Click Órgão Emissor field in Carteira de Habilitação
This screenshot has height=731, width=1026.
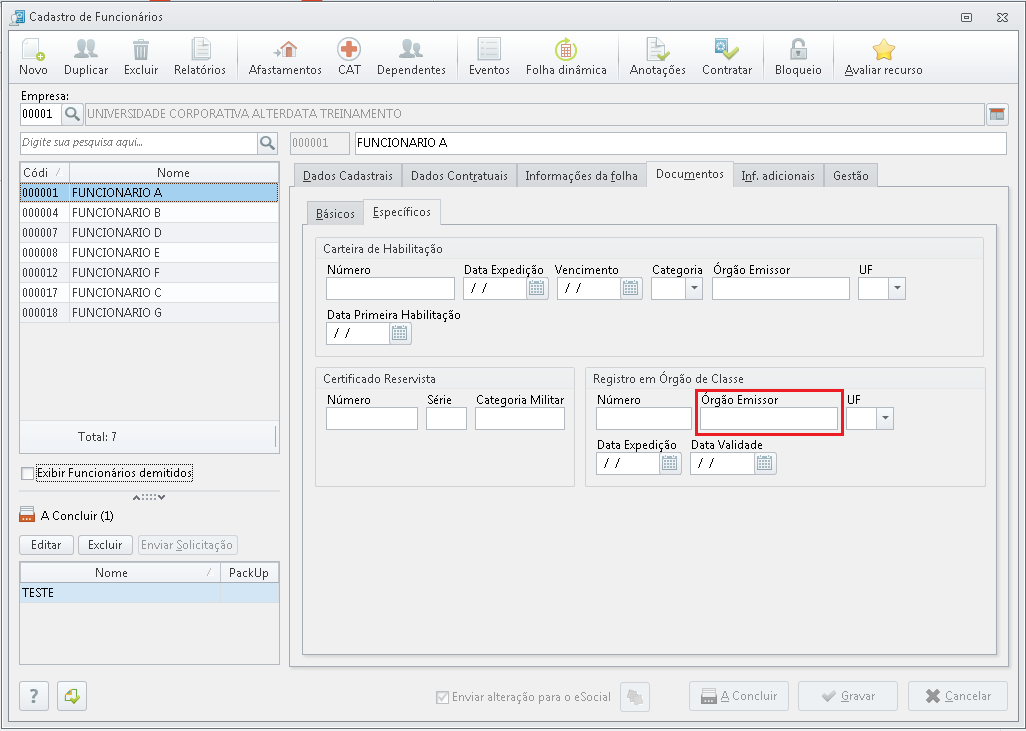tap(781, 288)
